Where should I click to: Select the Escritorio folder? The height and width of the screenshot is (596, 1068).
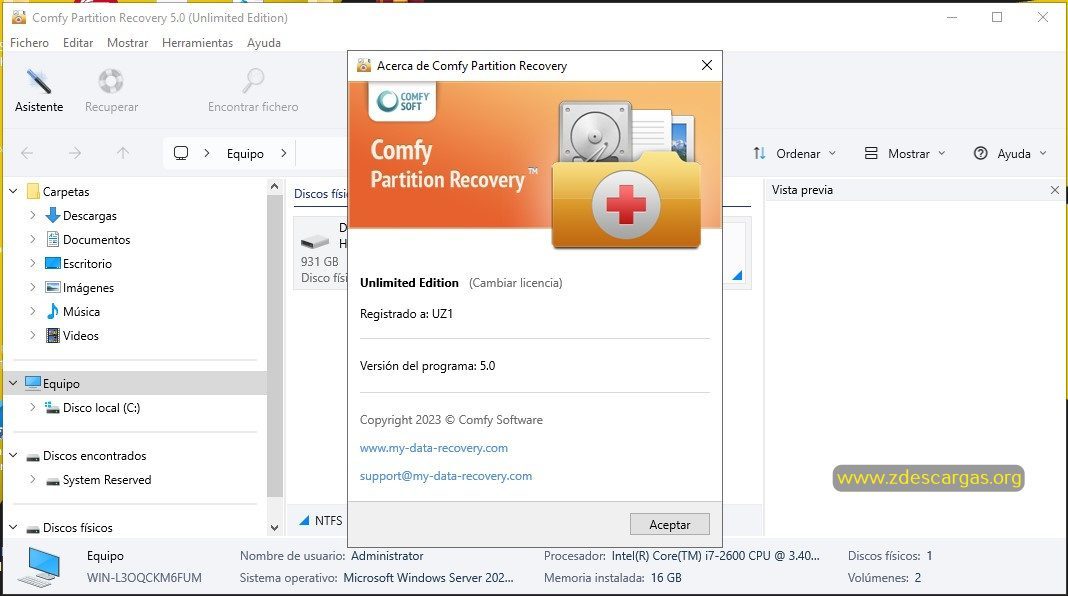coord(87,264)
